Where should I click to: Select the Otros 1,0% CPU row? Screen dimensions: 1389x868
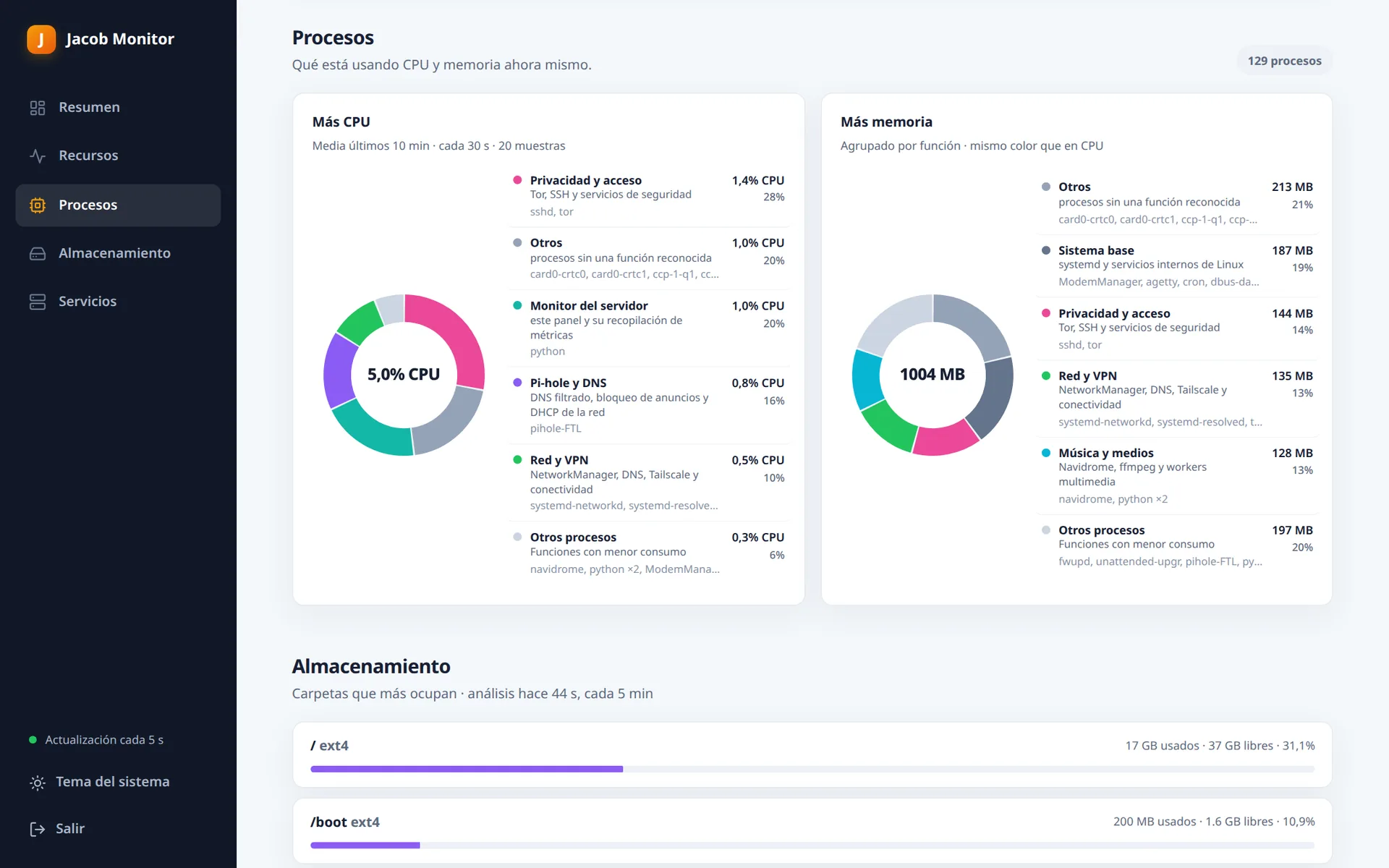pyautogui.click(x=649, y=258)
